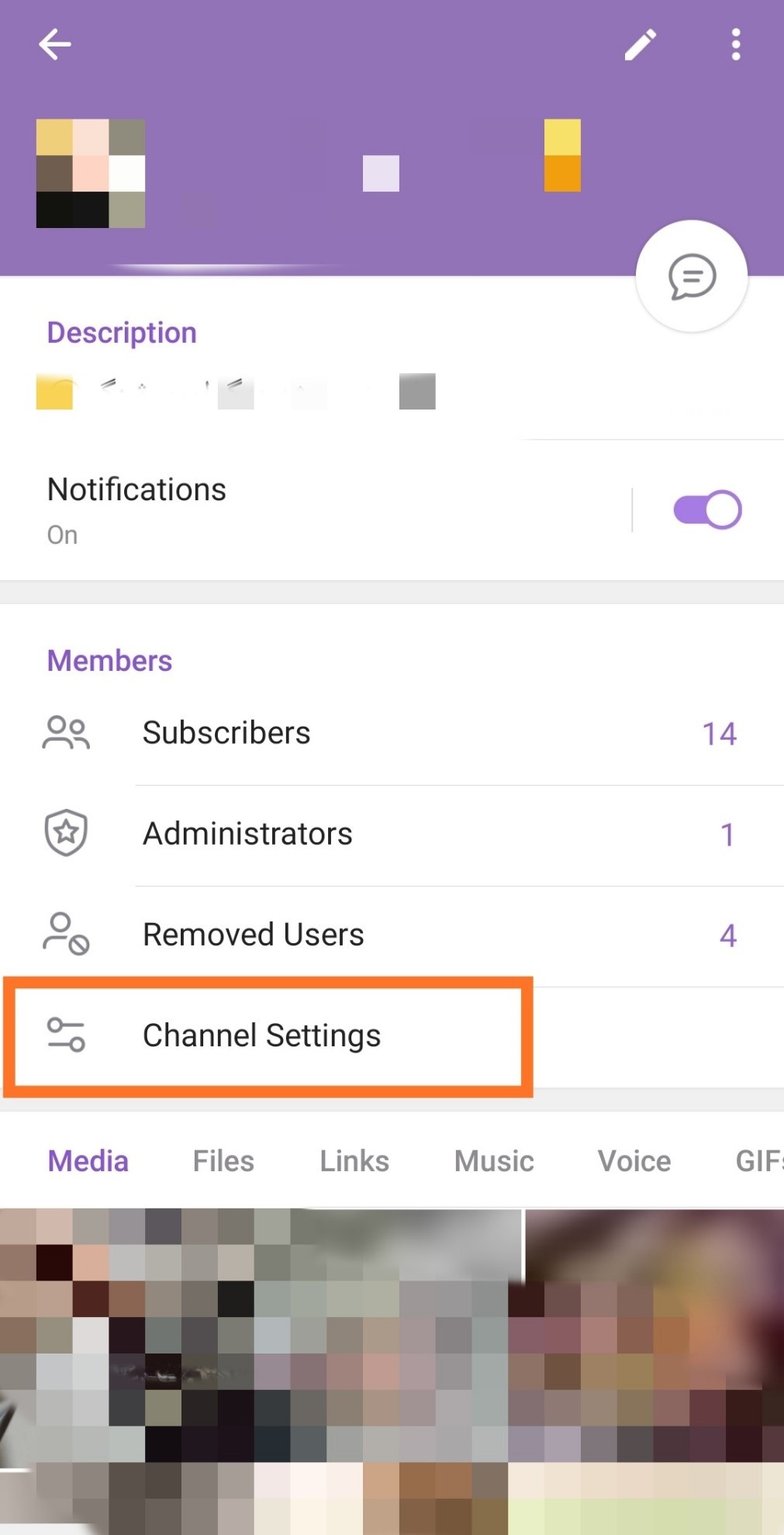Select the Media tab
Viewport: 784px width, 1535px height.
[x=88, y=1161]
